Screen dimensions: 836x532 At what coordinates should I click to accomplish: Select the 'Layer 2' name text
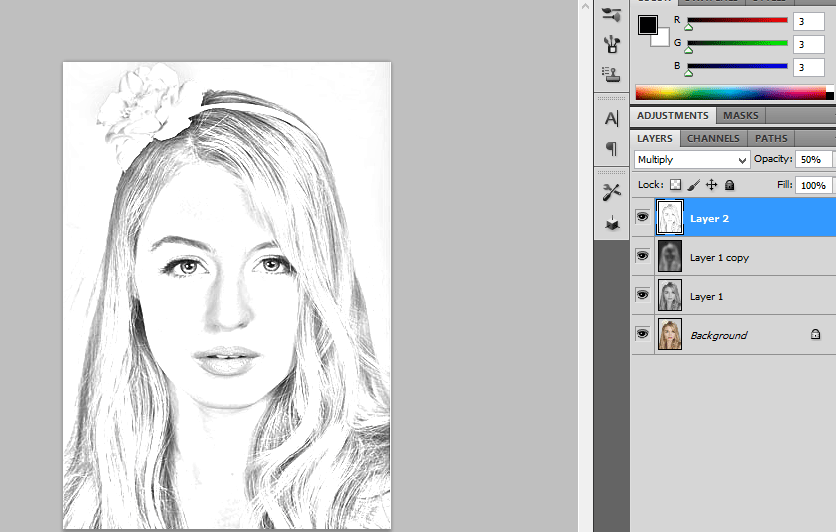(x=709, y=219)
